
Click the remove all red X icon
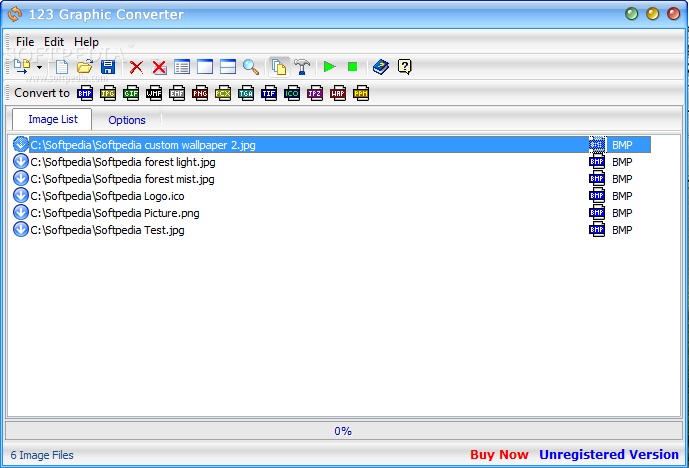159,67
